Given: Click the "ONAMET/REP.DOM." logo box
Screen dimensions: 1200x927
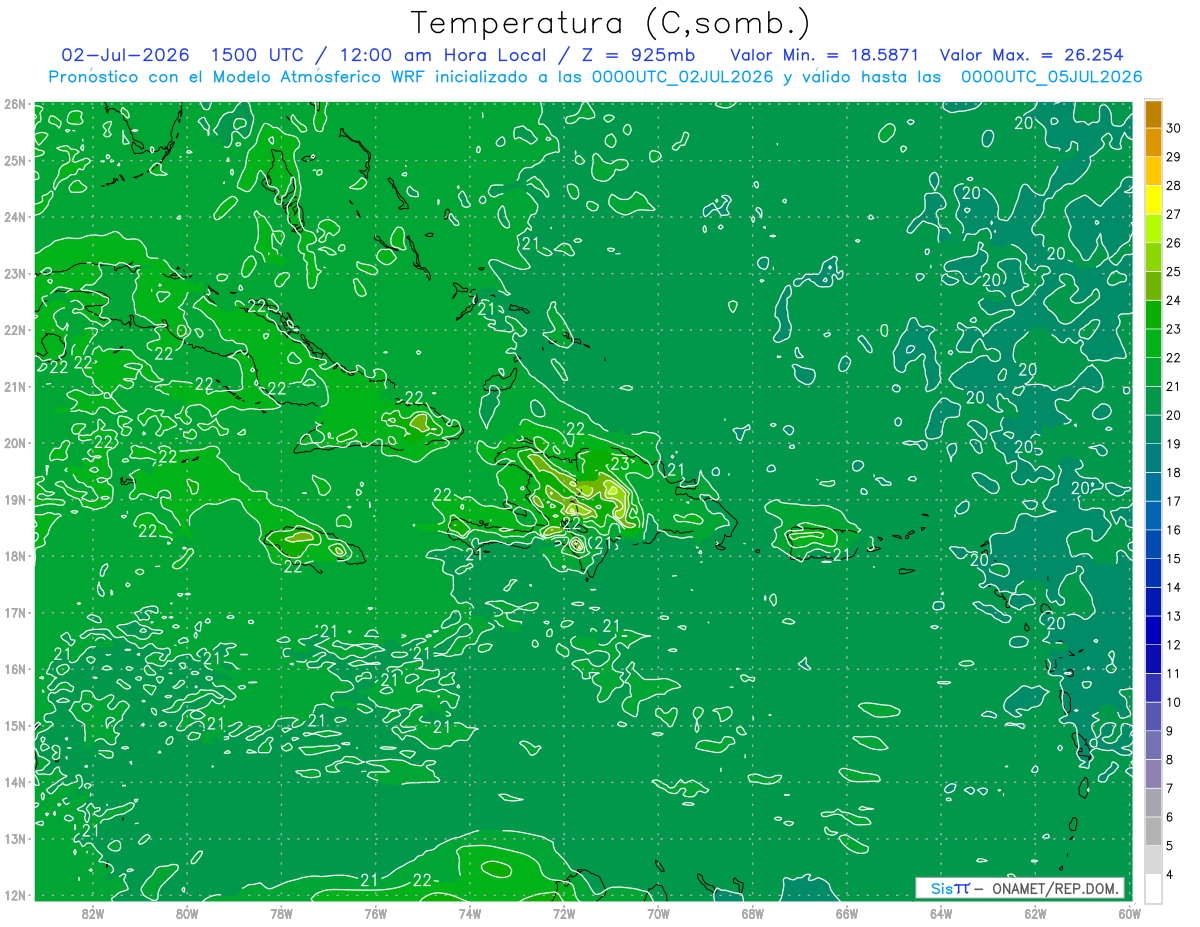Looking at the screenshot, I should pyautogui.click(x=1019, y=888).
